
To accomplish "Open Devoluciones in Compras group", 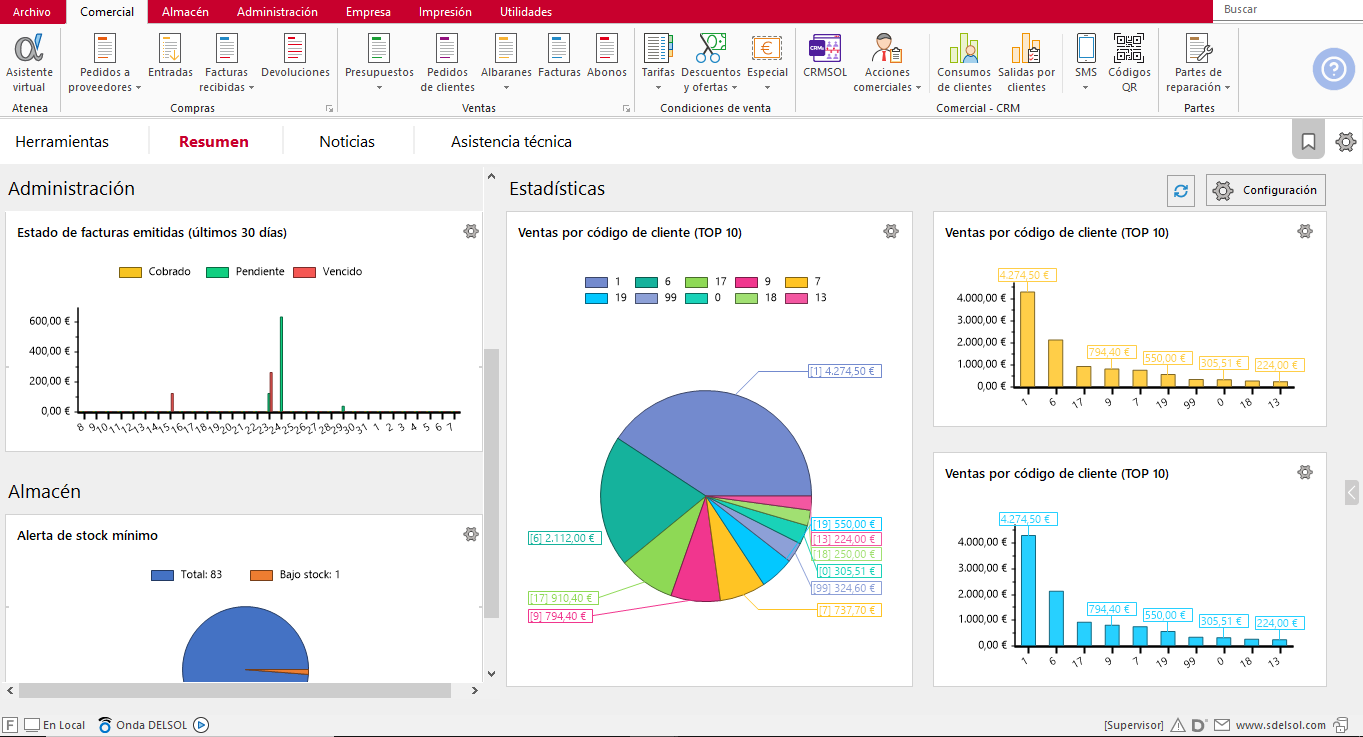I will click(x=295, y=57).
